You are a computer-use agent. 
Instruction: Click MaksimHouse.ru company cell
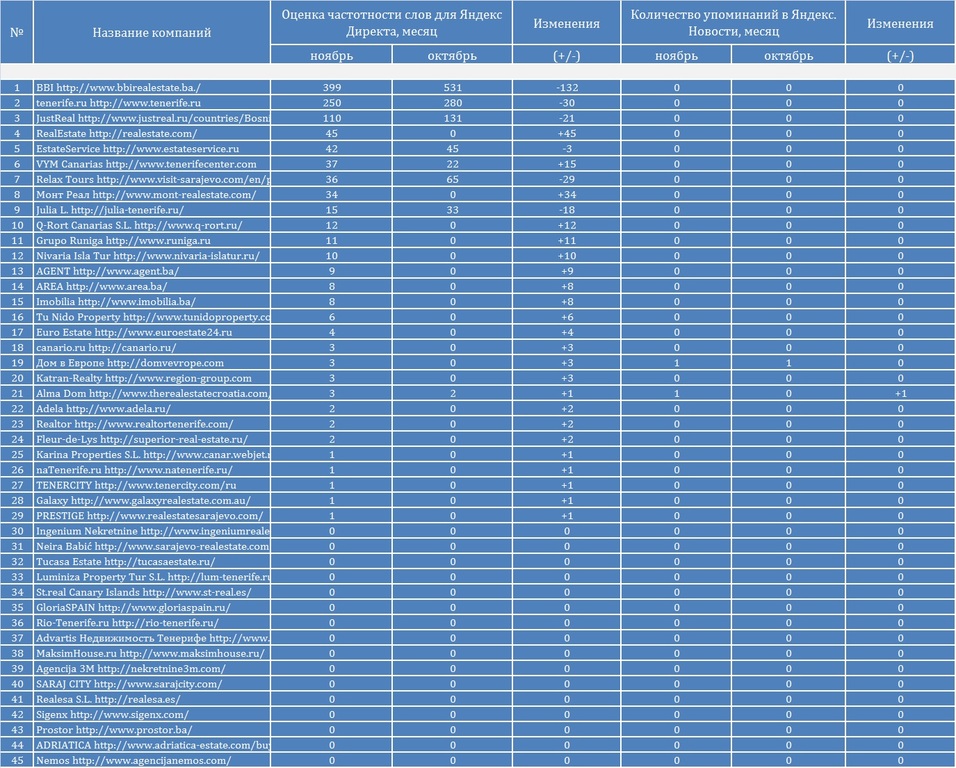[152, 653]
